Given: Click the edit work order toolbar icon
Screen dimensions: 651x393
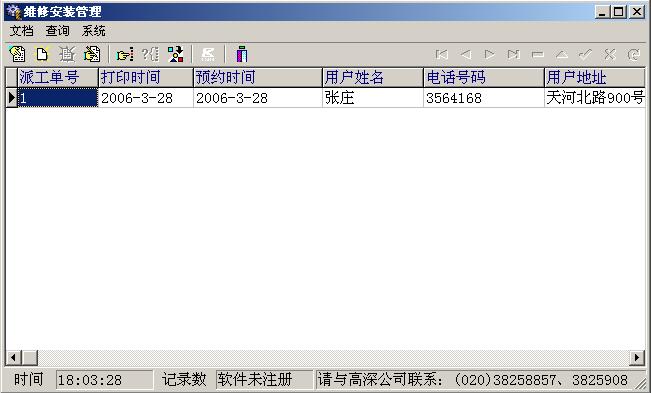Looking at the screenshot, I should pyautogui.click(x=17, y=54).
